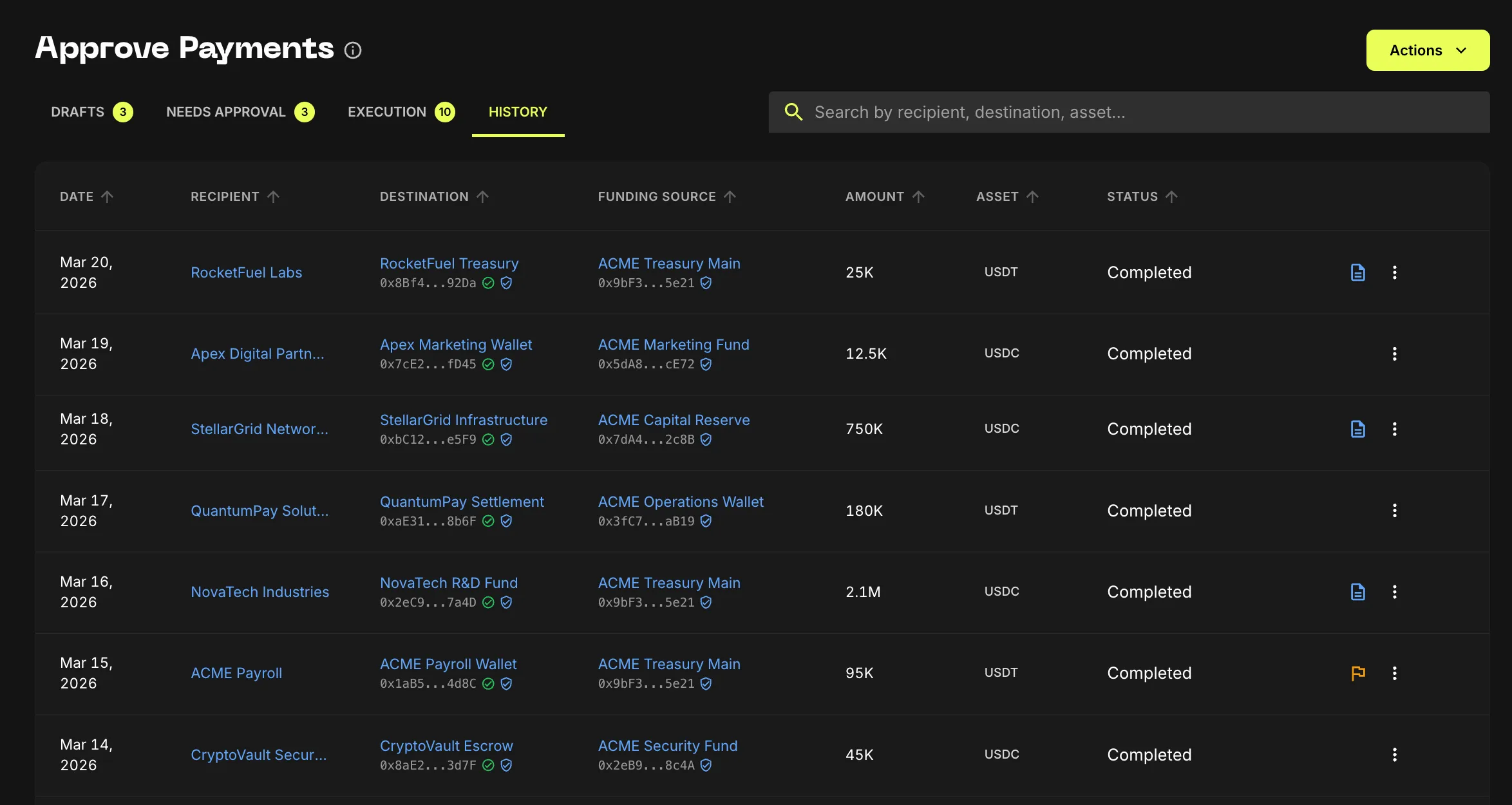This screenshot has height=805, width=1512.
Task: Open ACME Operations Wallet funding source
Action: click(x=681, y=502)
